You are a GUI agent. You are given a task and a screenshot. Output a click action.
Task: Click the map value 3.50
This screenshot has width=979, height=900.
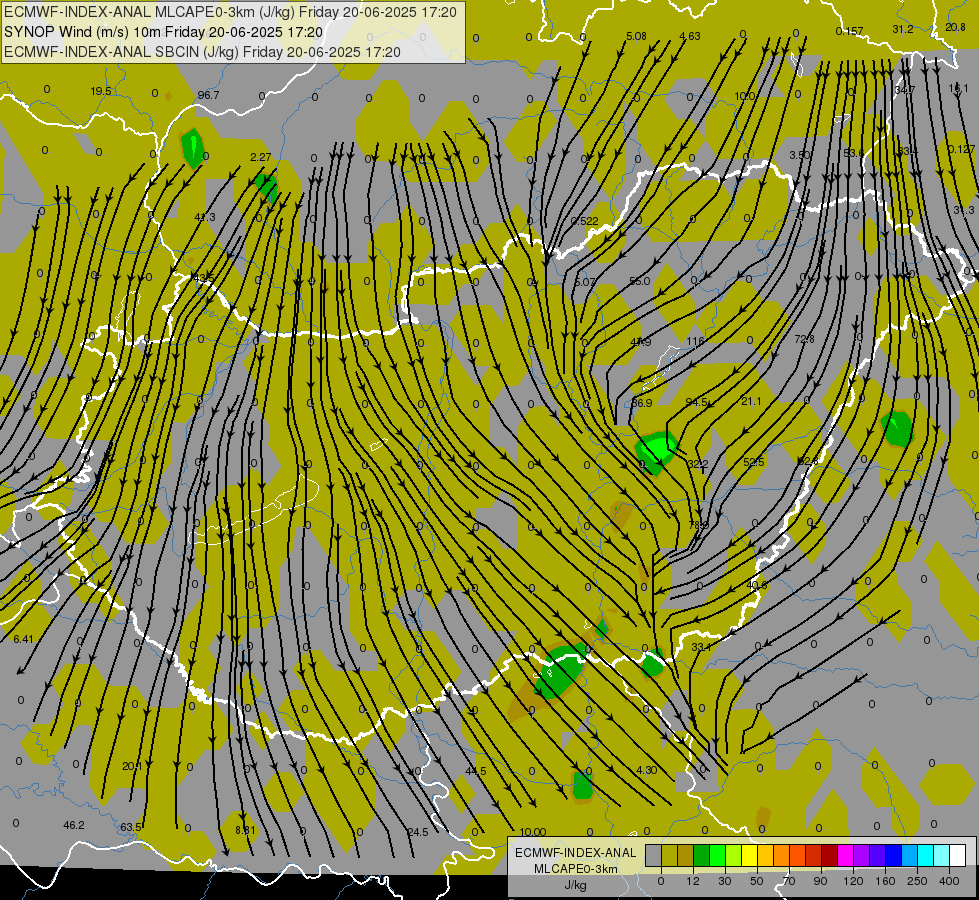click(800, 155)
